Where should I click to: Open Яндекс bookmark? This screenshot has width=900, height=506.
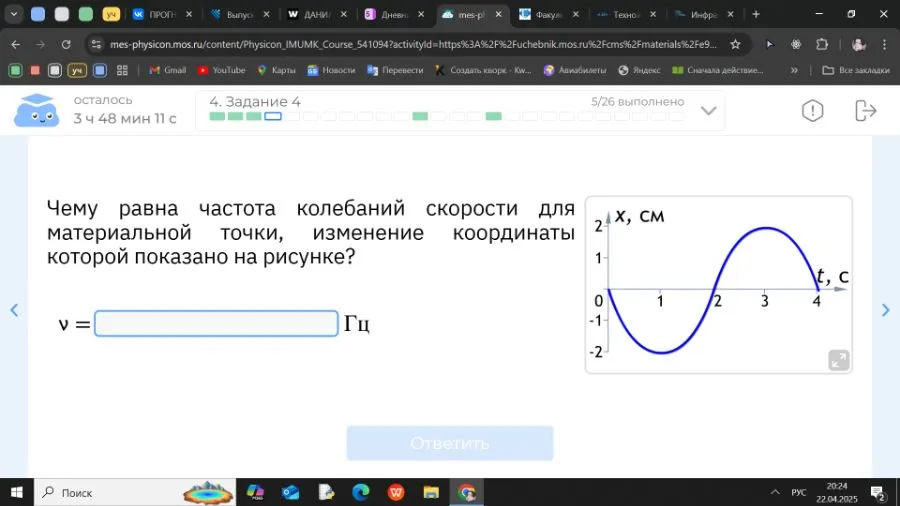(639, 70)
